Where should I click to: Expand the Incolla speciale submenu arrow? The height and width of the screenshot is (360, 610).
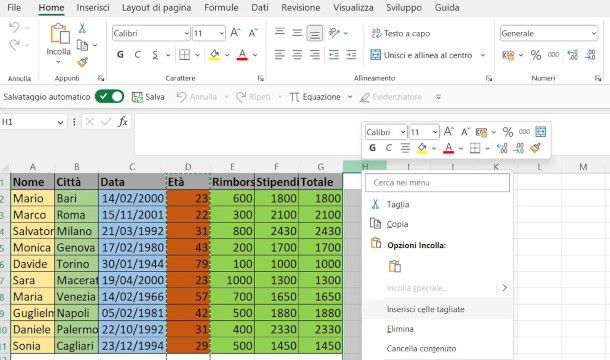[x=505, y=288]
